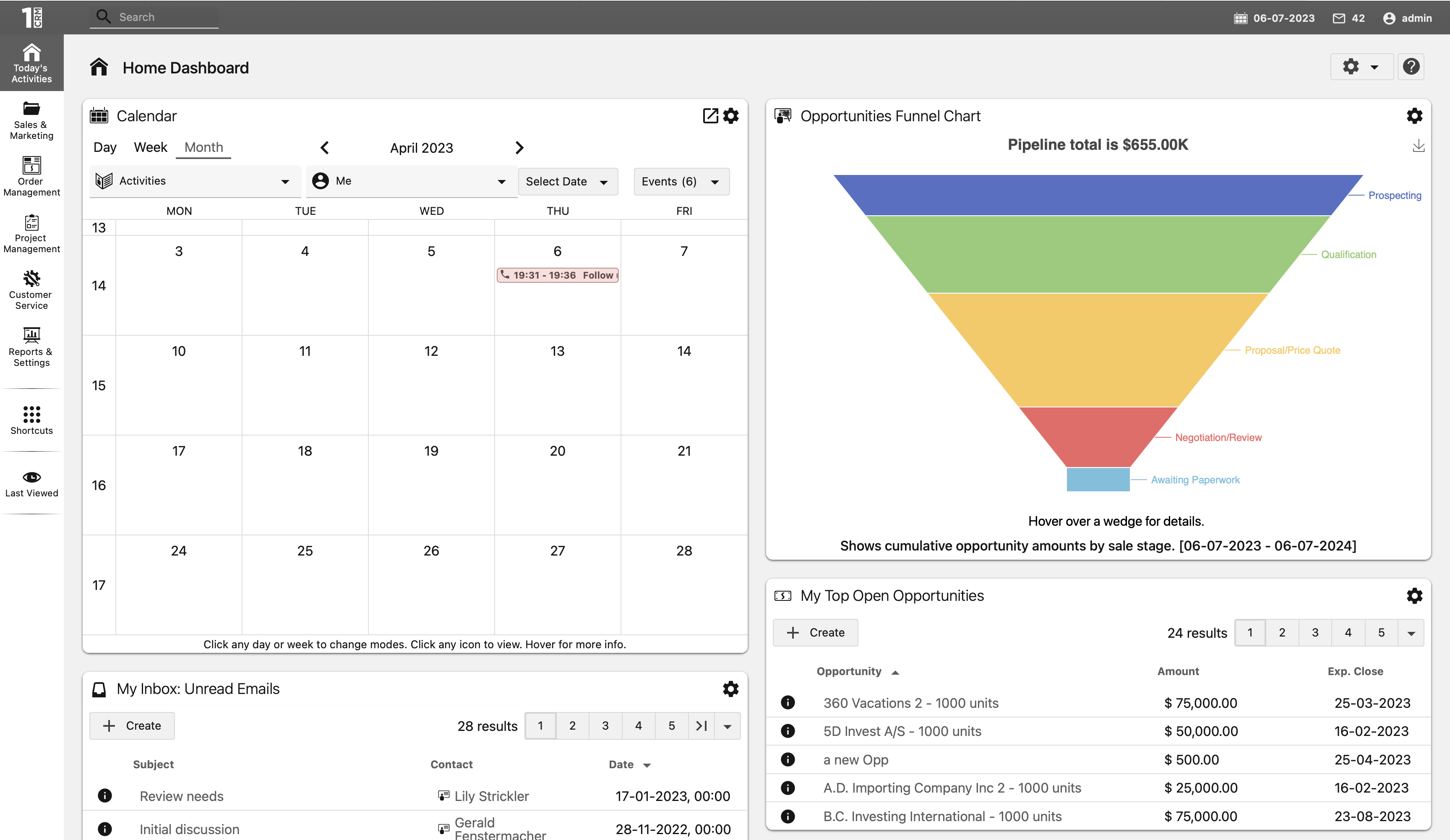Open the Order Management sidebar icon

31,176
